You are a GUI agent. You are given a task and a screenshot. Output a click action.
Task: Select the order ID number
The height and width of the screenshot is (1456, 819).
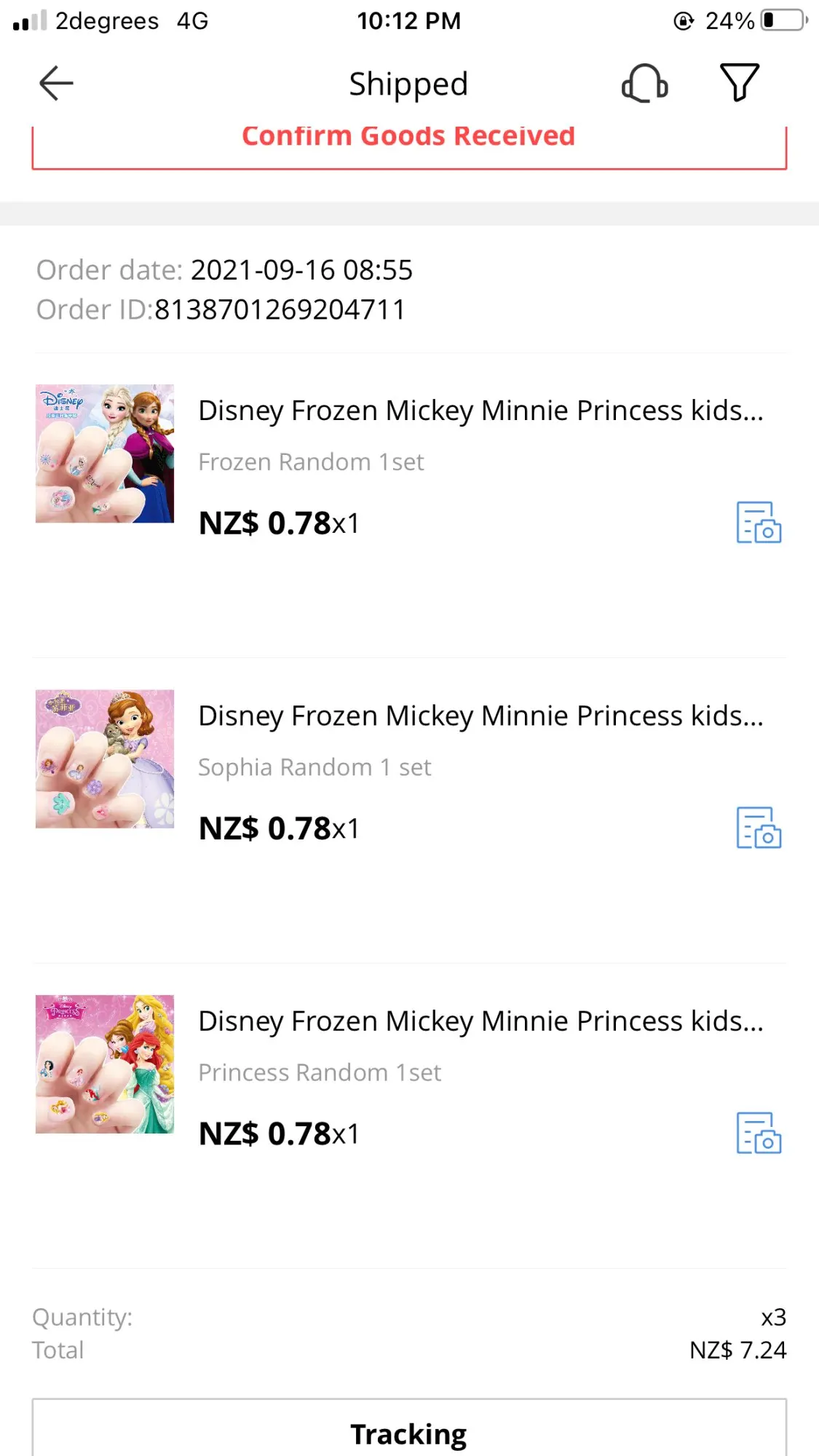280,309
